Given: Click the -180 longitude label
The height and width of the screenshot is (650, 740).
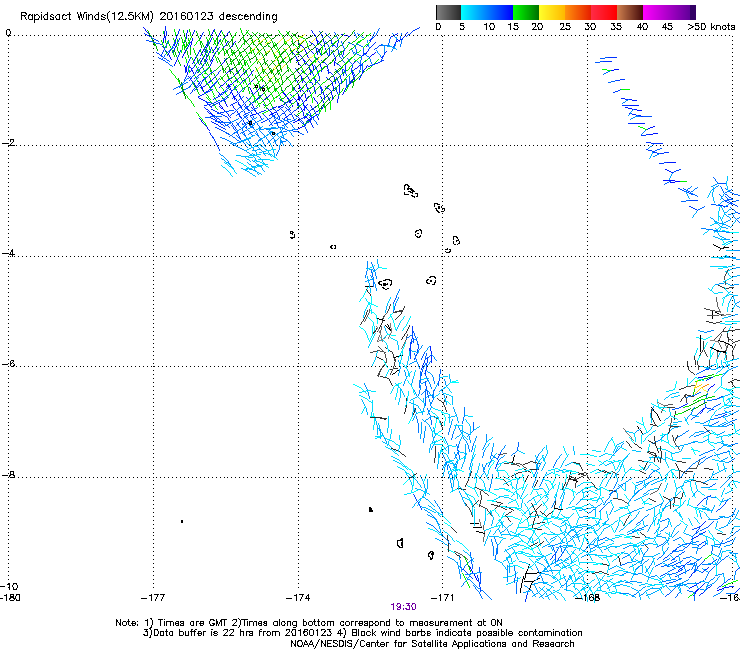Looking at the screenshot, I should pyautogui.click(x=10, y=598).
